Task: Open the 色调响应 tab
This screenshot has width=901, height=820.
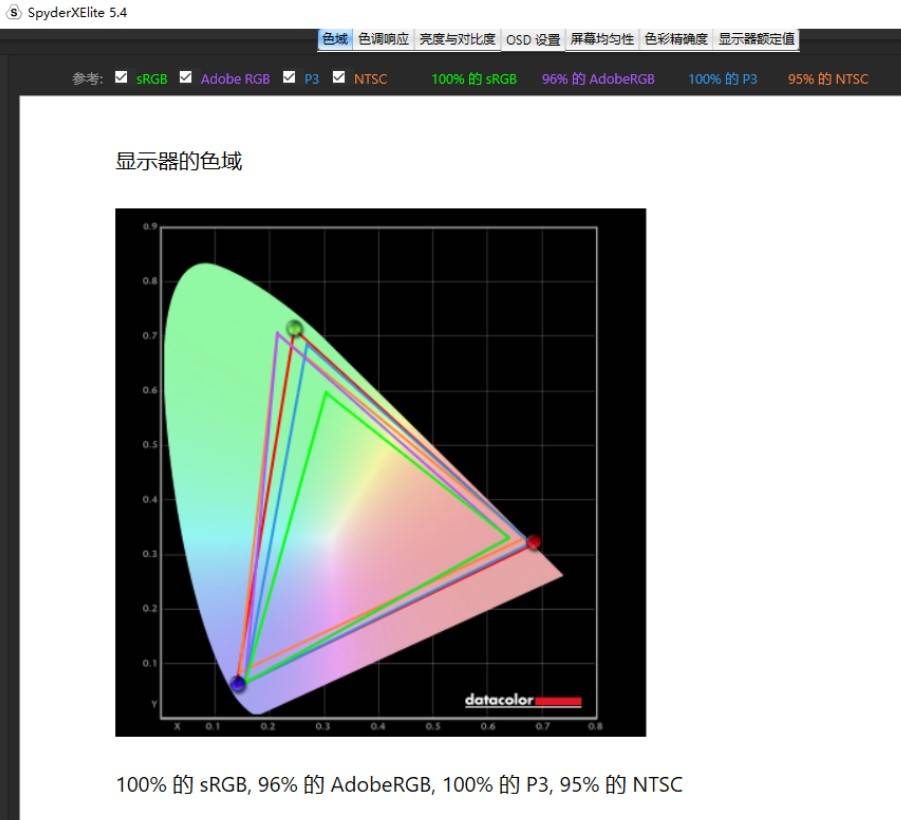Action: click(x=383, y=39)
